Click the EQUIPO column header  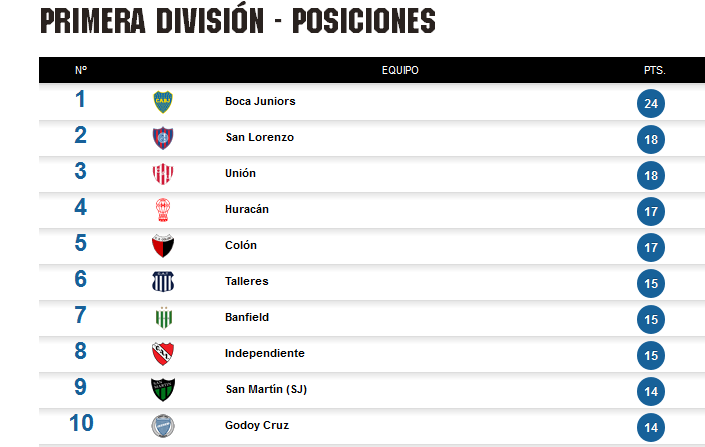coord(400,70)
